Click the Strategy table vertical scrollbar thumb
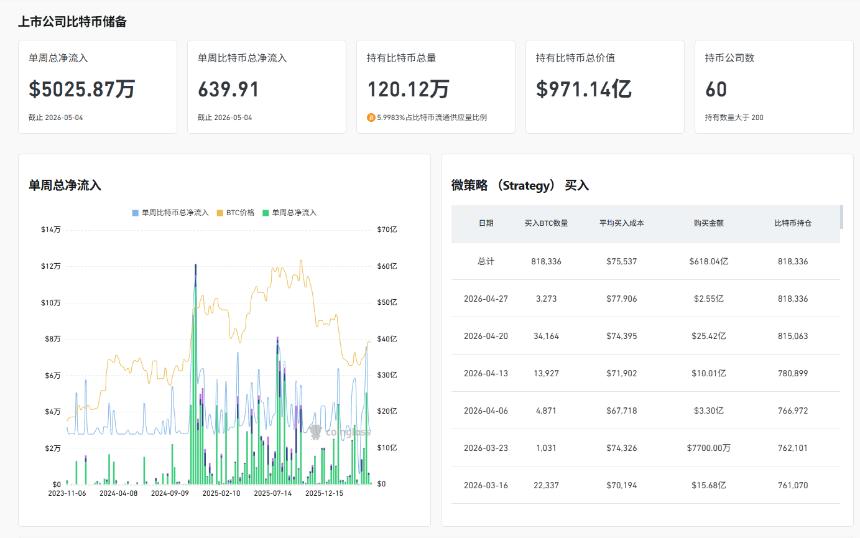The height and width of the screenshot is (538, 860). pos(841,217)
